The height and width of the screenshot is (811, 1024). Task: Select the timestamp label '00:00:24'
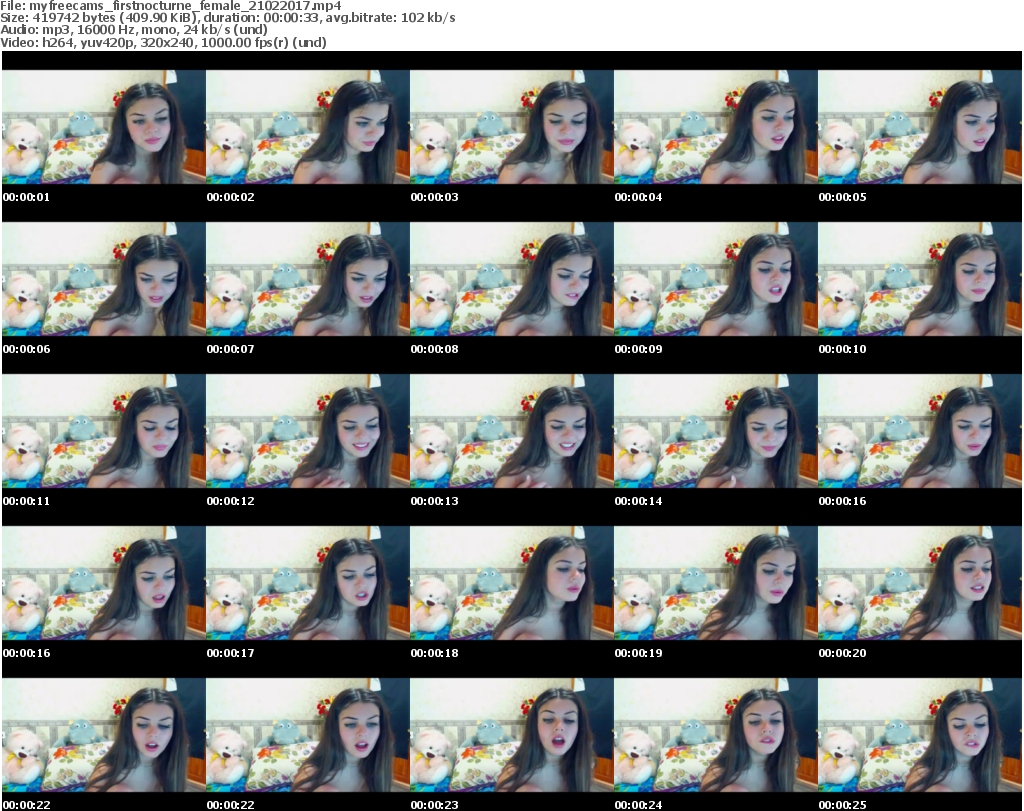pos(638,805)
